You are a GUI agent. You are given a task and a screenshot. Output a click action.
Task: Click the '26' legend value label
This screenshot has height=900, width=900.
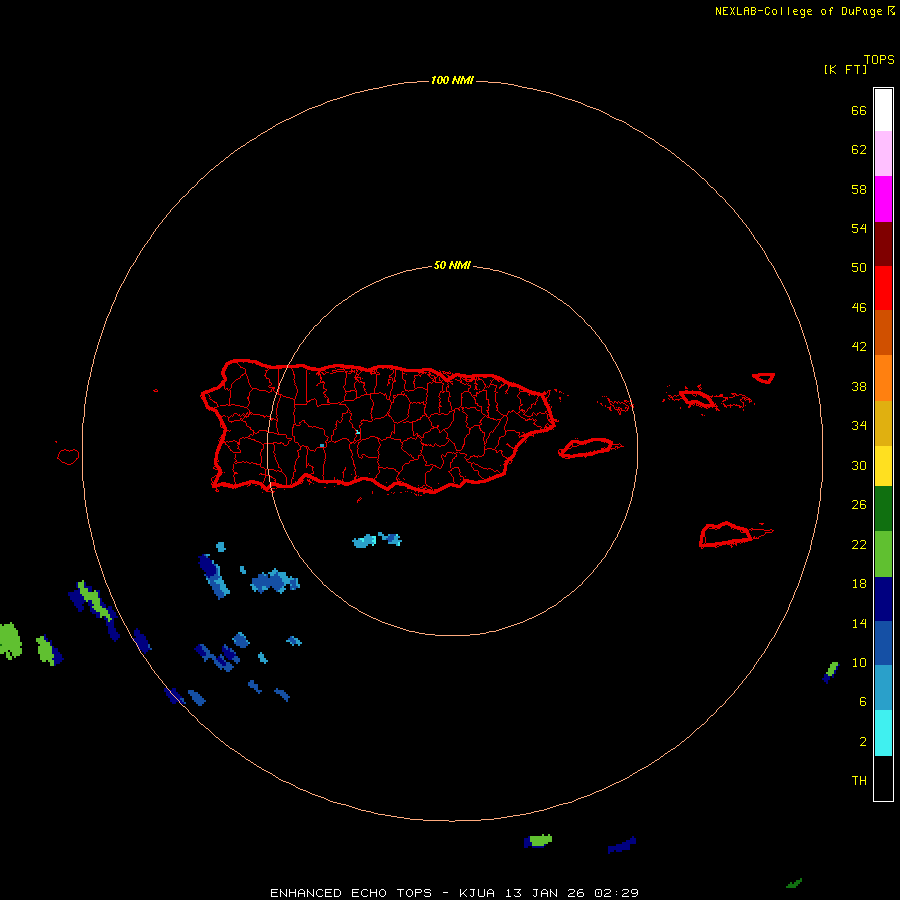pos(859,505)
